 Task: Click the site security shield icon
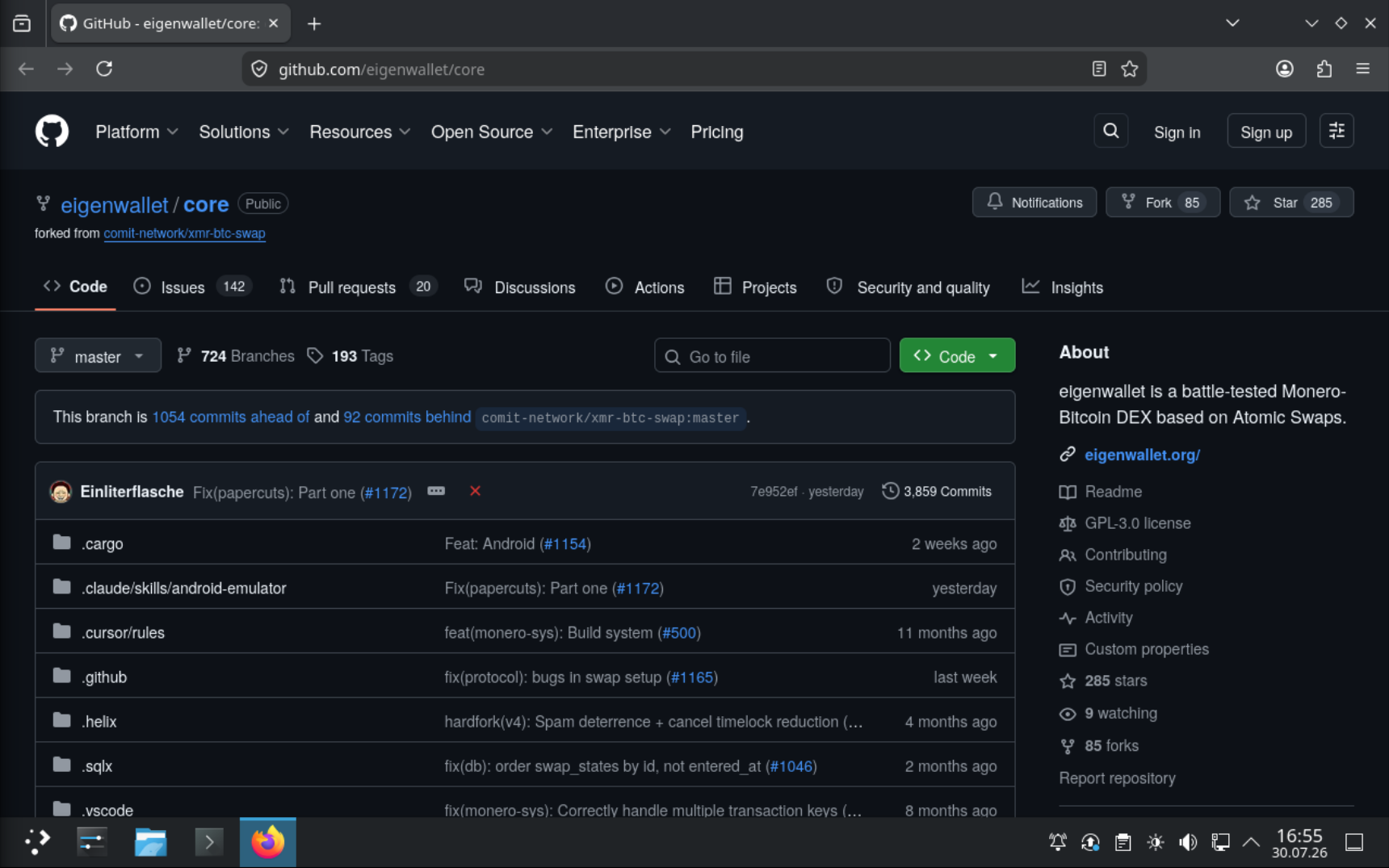259,69
